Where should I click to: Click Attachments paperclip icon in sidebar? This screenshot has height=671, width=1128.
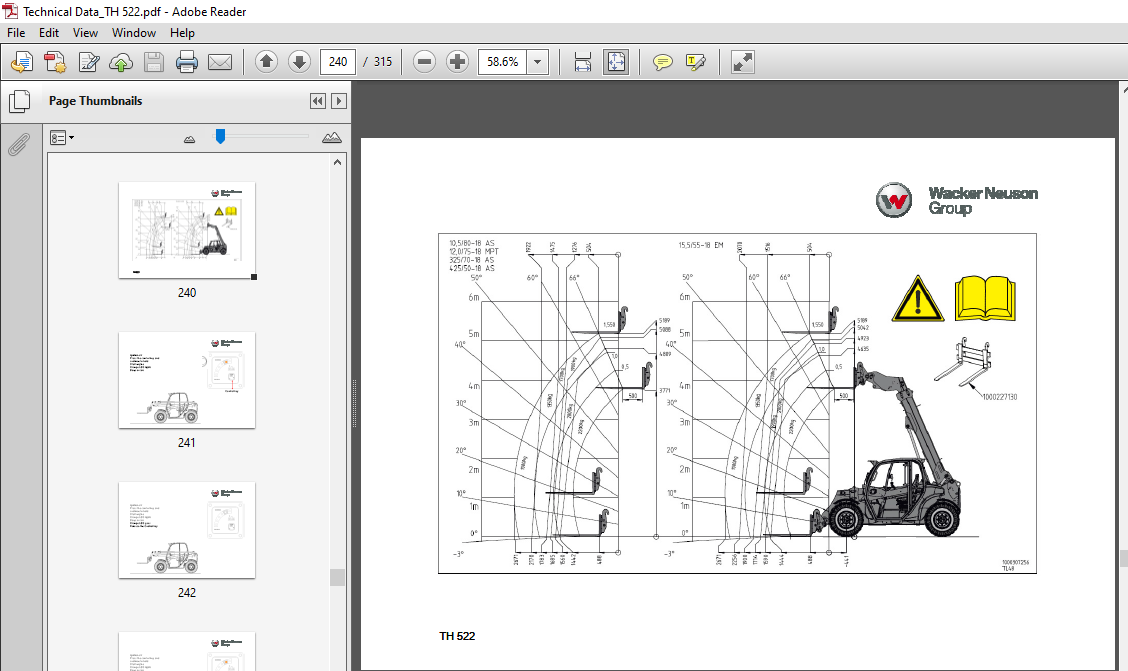pos(19,145)
